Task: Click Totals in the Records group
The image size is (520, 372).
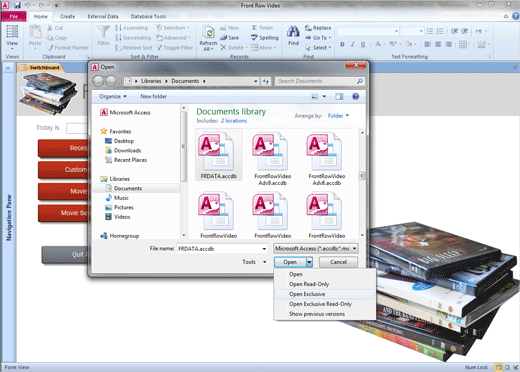Action: point(263,28)
